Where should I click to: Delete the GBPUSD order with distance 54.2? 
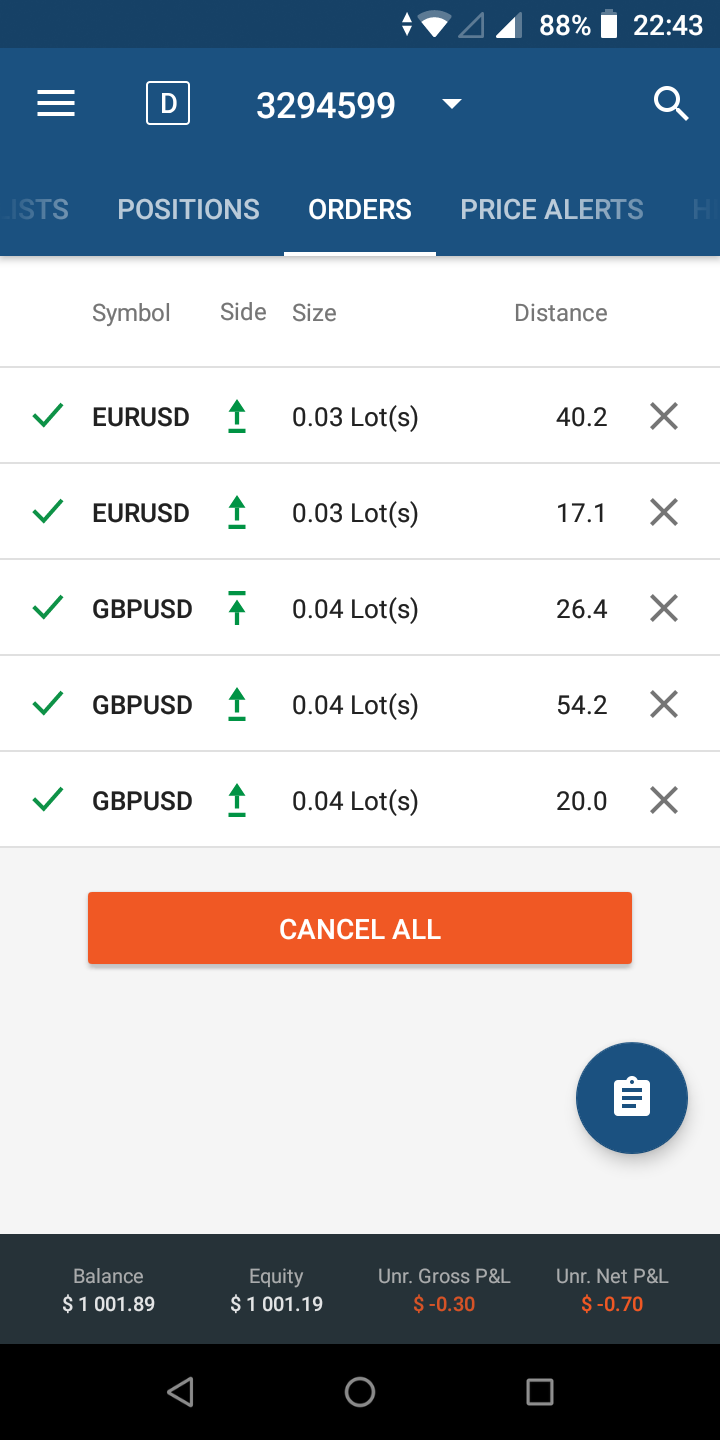tap(664, 704)
